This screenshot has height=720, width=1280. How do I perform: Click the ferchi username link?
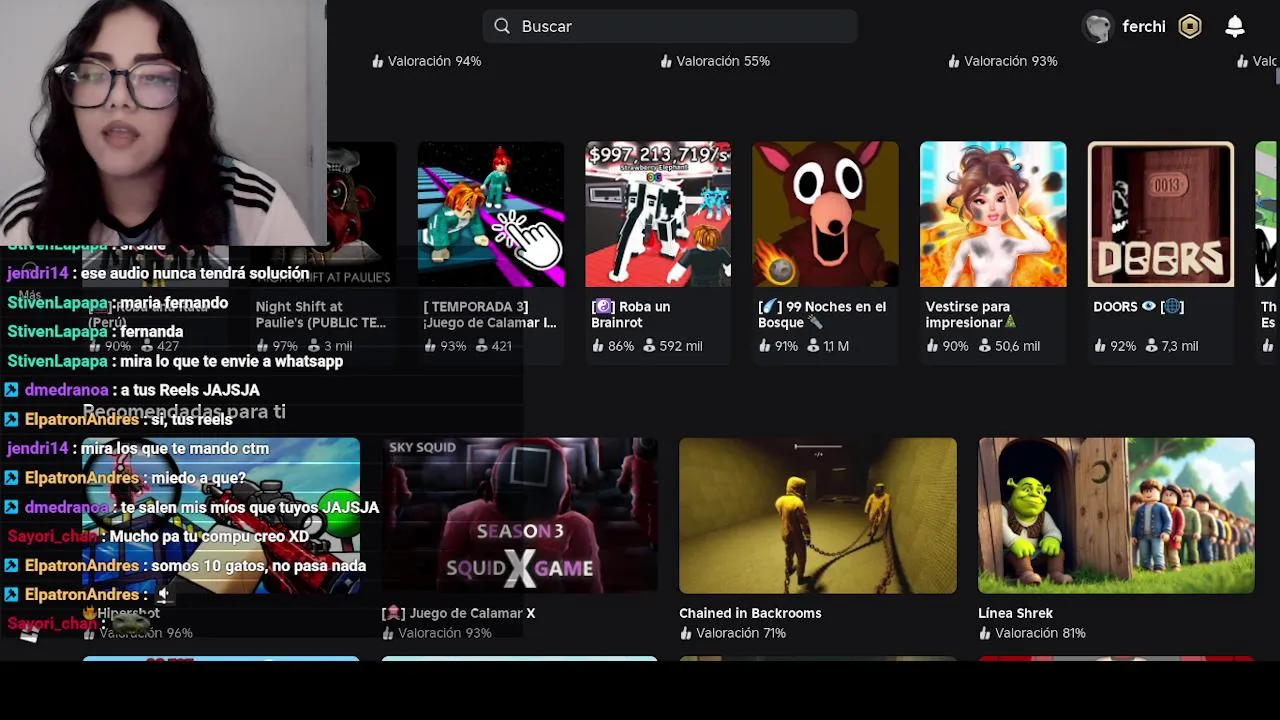(1144, 27)
